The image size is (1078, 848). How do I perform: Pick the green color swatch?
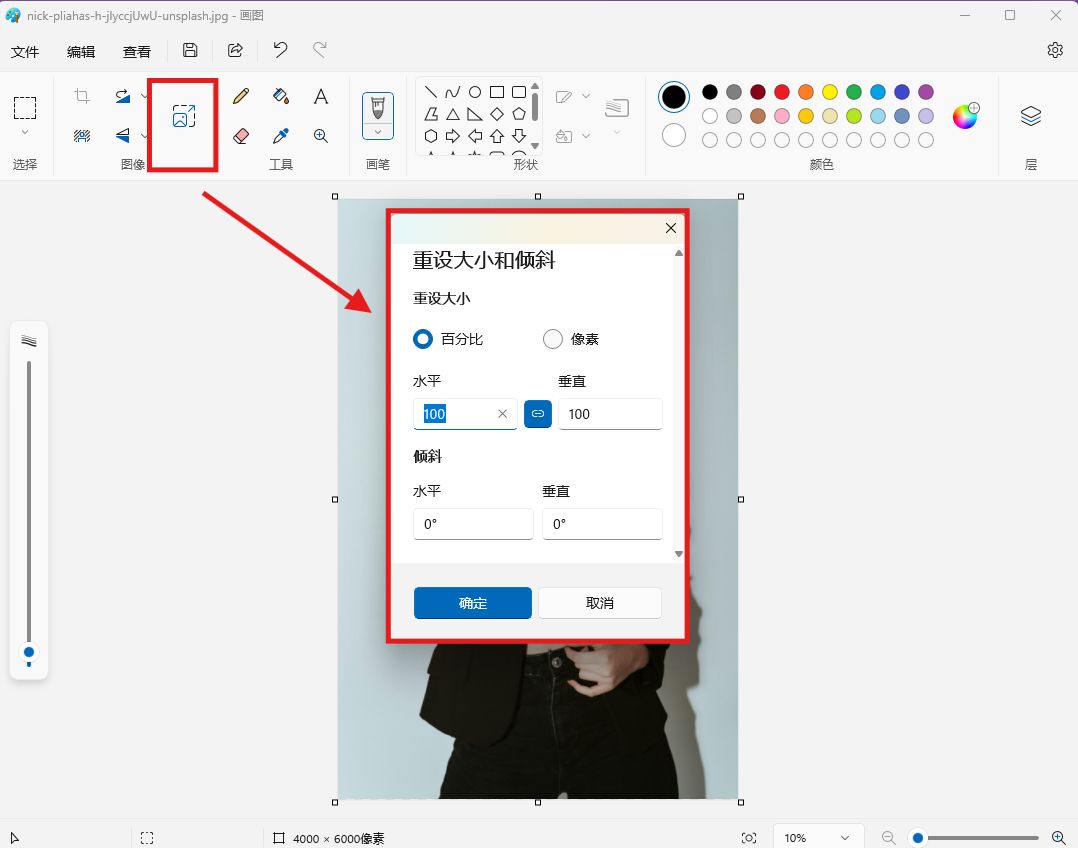coord(854,92)
